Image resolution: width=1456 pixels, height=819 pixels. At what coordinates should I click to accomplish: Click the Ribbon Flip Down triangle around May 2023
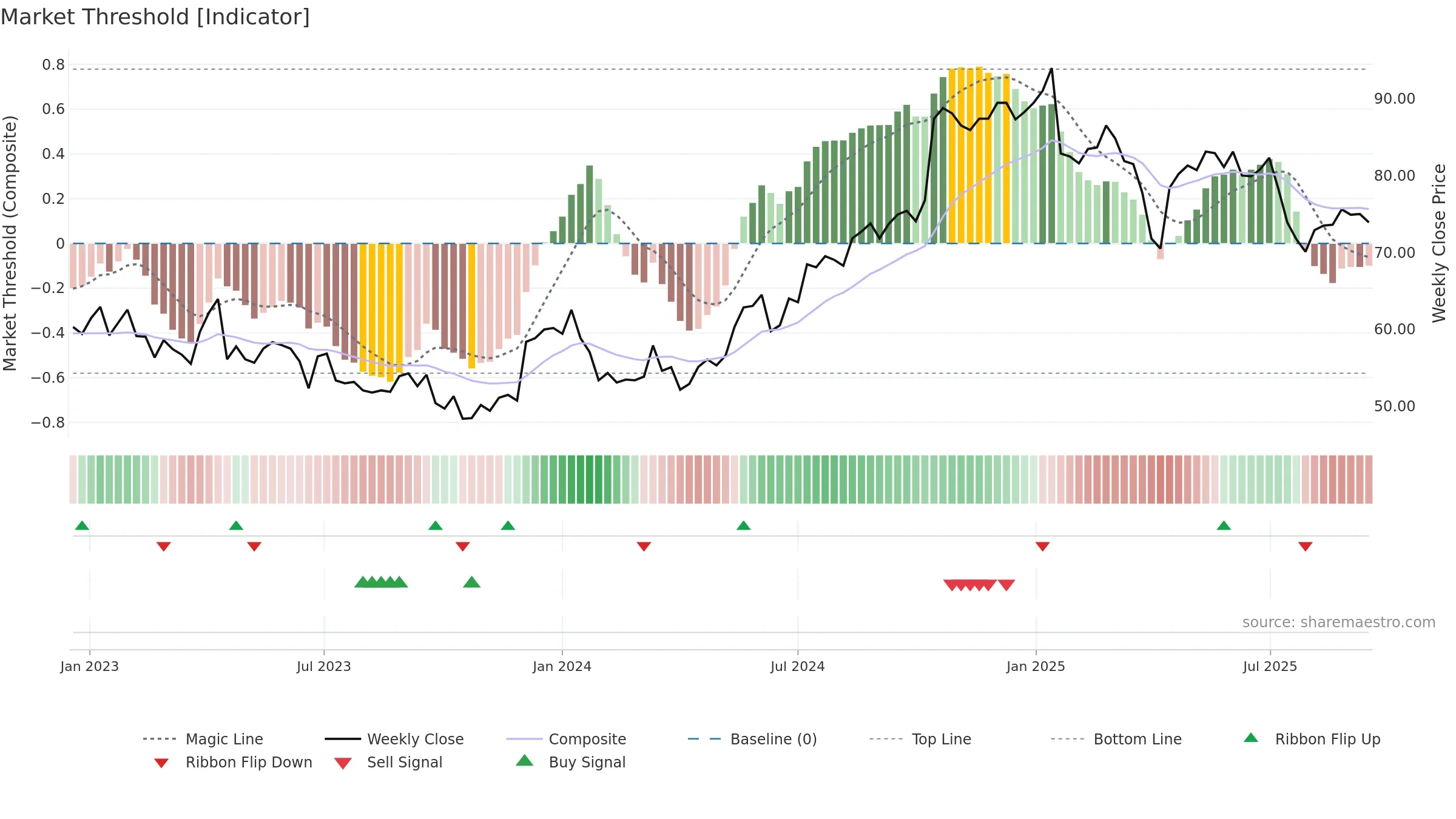254,547
